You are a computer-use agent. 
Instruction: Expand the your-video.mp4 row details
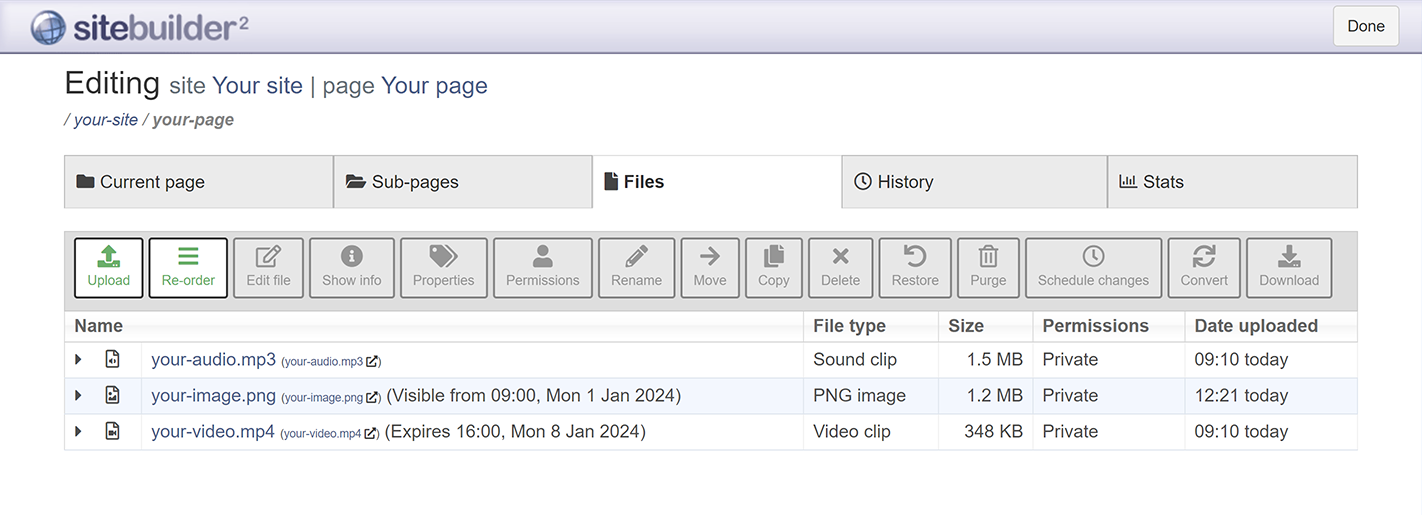(79, 432)
